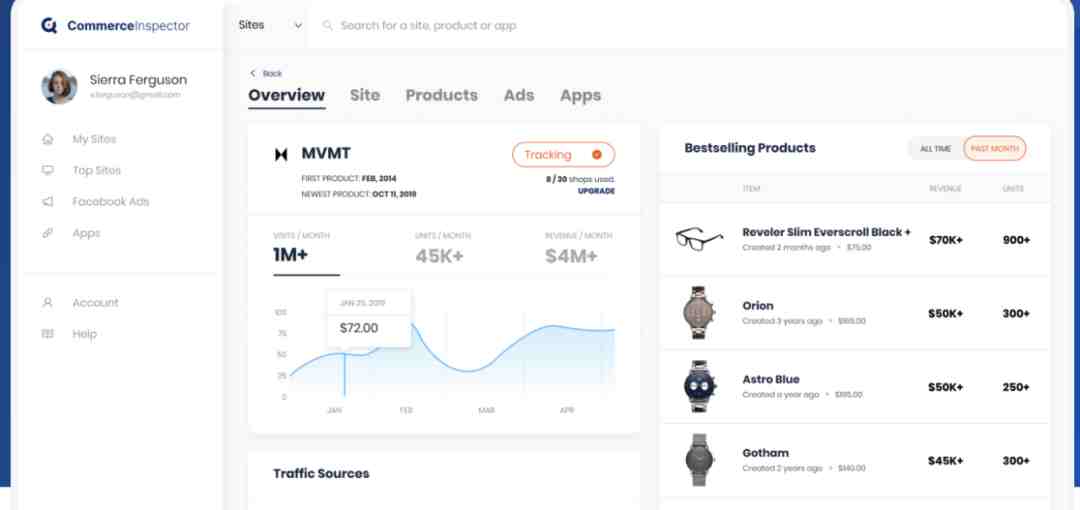
Task: Open the Account person icon
Action: (48, 303)
